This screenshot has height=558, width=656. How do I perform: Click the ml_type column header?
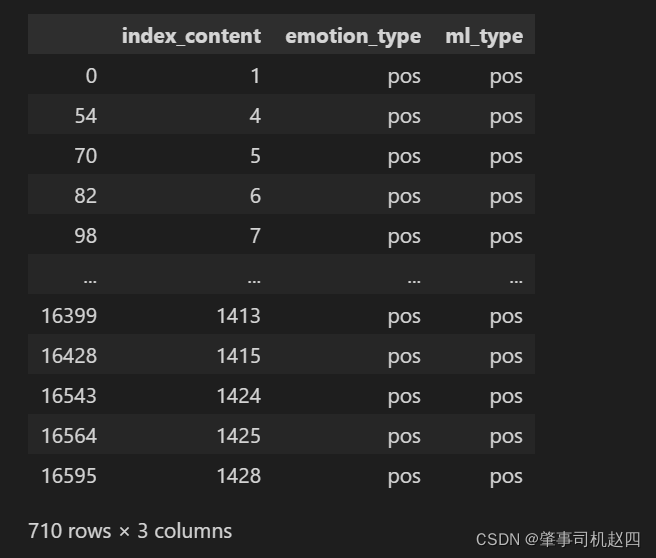point(484,36)
